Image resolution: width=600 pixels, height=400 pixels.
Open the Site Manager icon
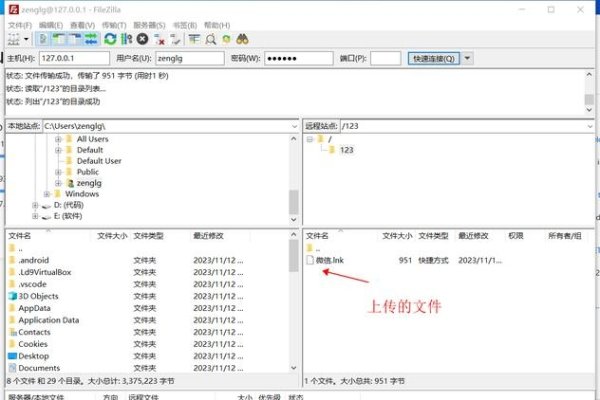[x=13, y=39]
